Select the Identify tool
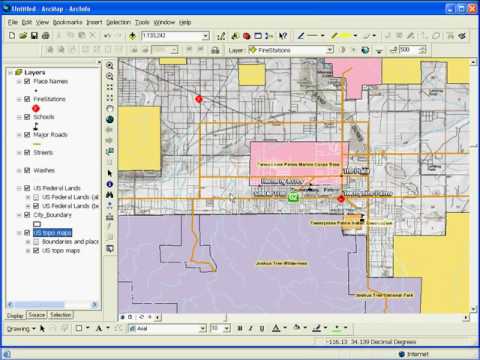 tap(110, 184)
